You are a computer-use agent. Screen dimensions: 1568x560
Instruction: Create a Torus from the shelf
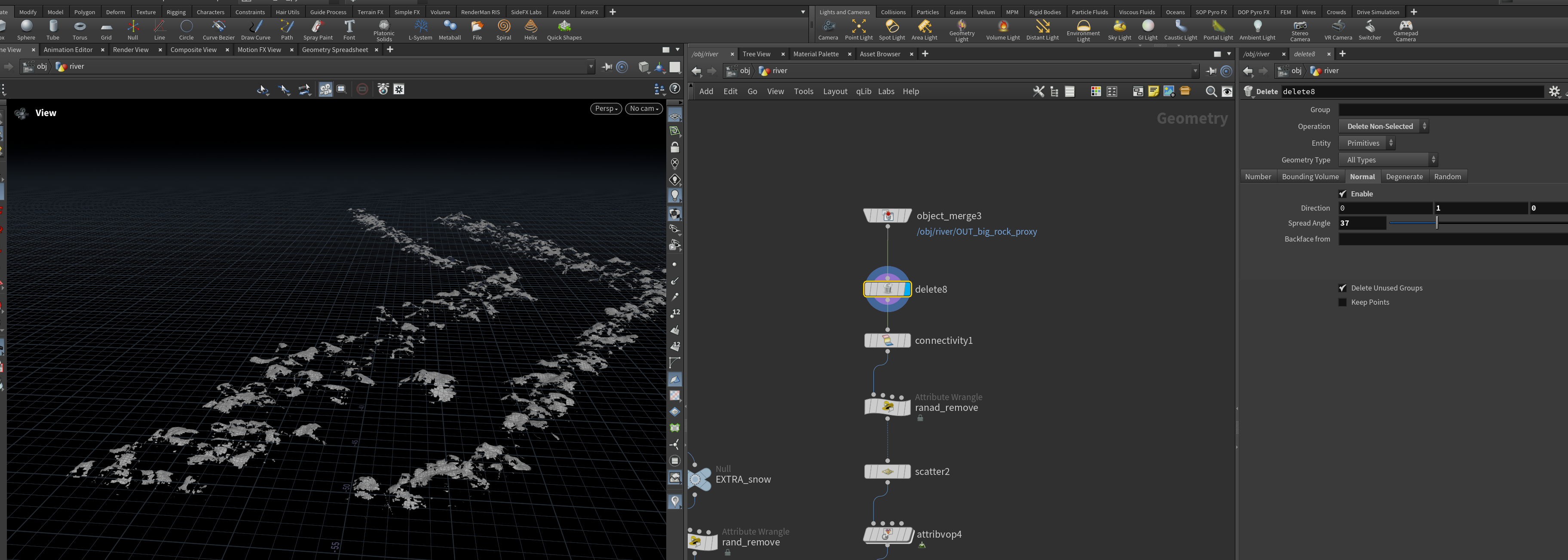tap(80, 30)
